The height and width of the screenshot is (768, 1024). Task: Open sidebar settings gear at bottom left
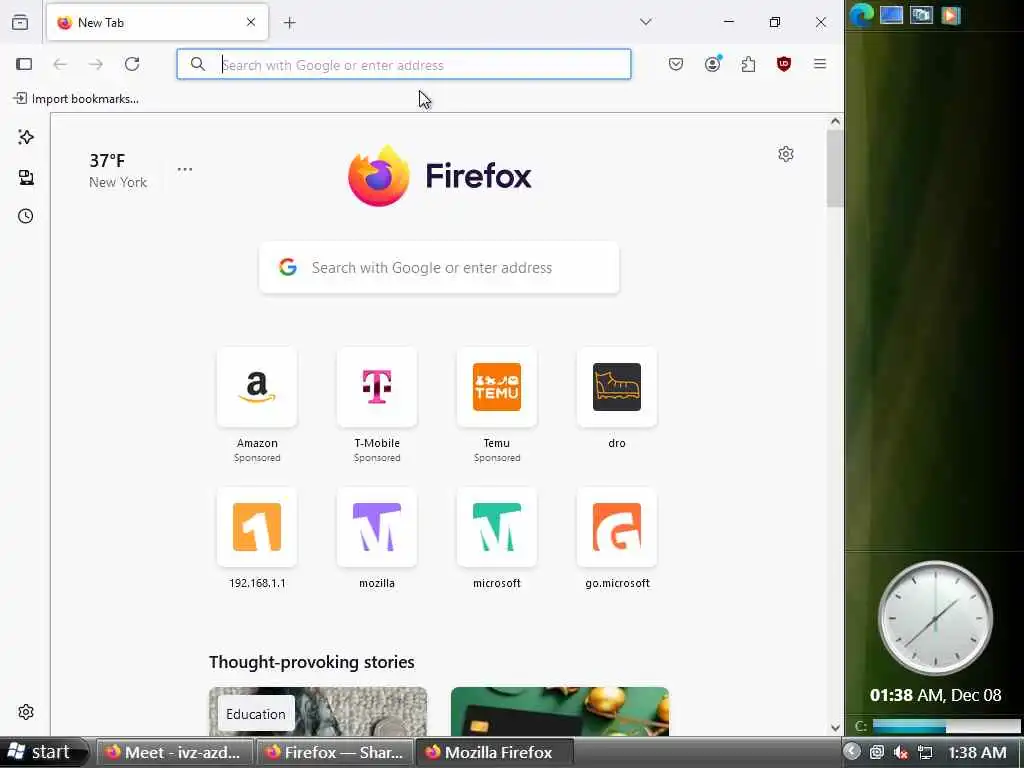tap(26, 712)
